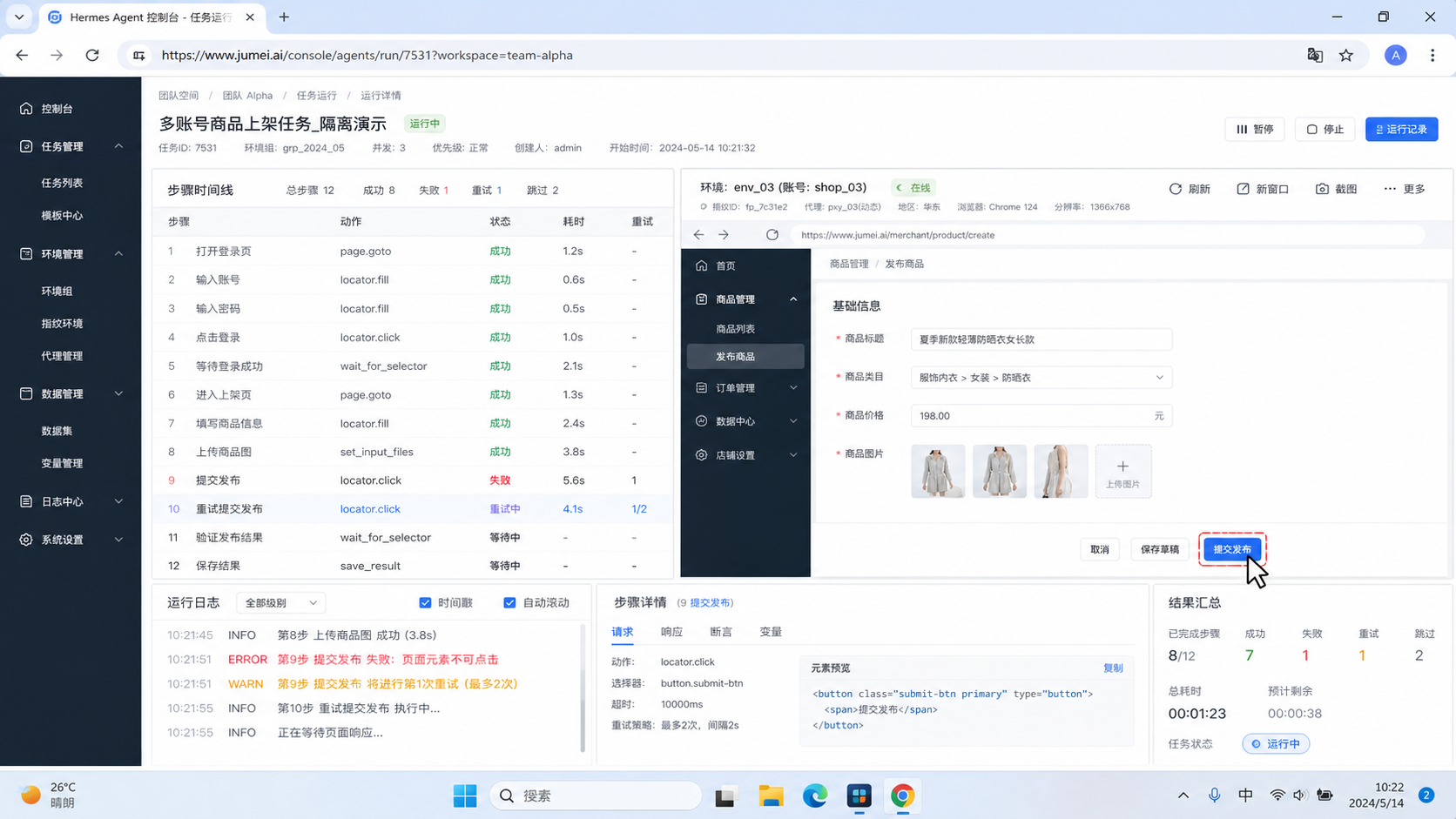
Task: Bookmark this page with the star icon
Action: (1346, 55)
